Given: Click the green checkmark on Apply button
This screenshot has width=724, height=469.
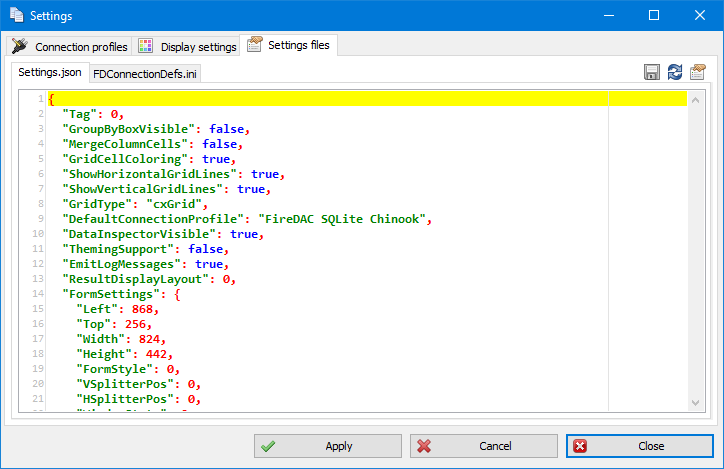Looking at the screenshot, I should tap(268, 446).
